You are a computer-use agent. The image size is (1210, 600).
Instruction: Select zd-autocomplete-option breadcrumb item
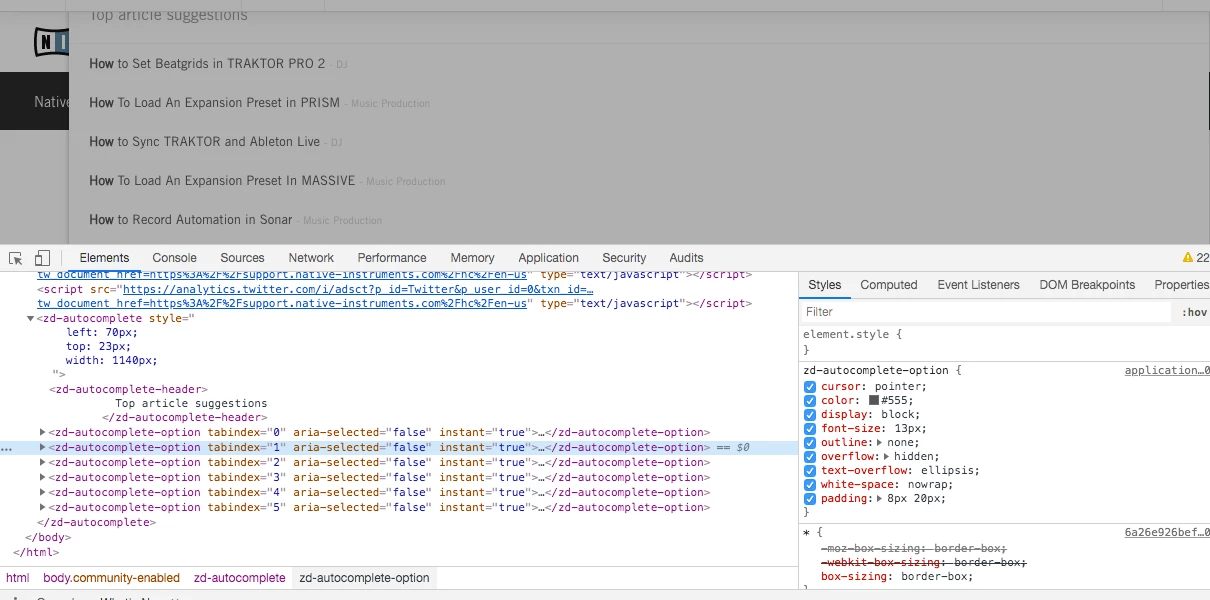tap(364, 578)
